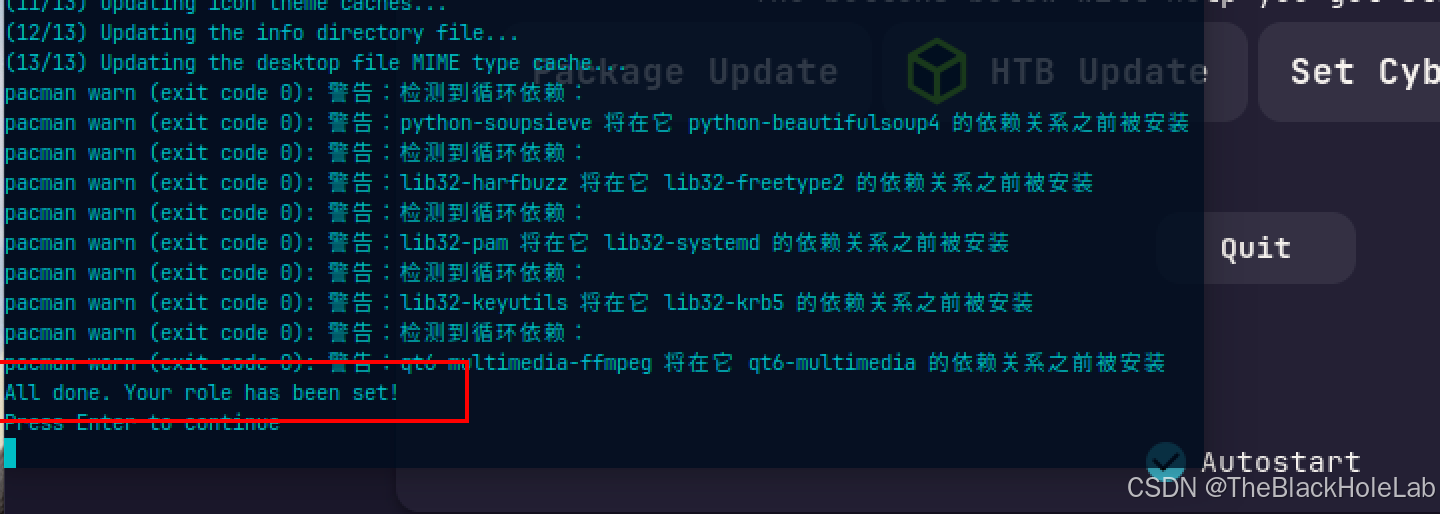Click the green cube HTB Update icon
Viewport: 1440px width, 514px height.
coord(937,71)
